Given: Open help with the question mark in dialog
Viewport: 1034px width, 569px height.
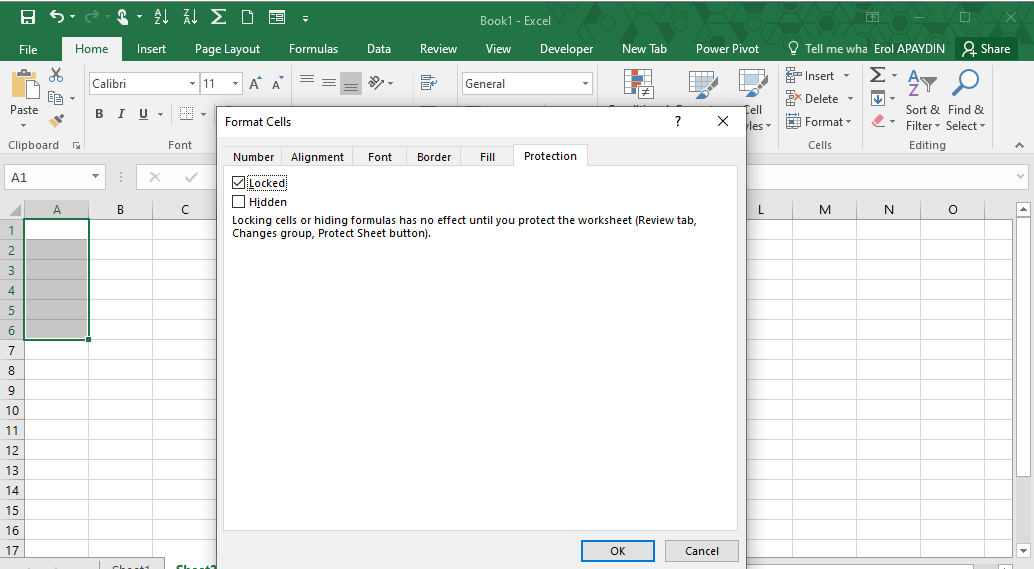Looking at the screenshot, I should point(677,121).
